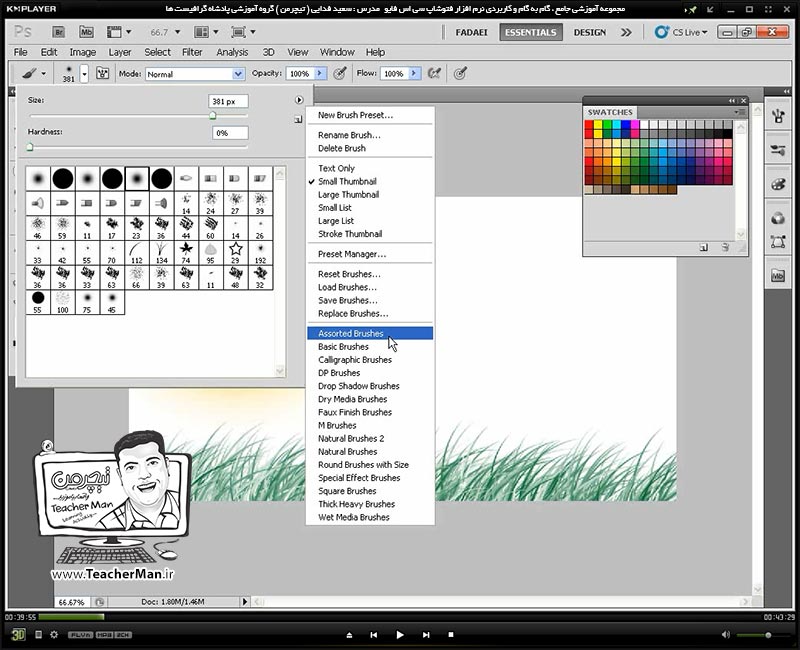Choose Stroke Thumbnail view option
This screenshot has width=800, height=650.
tap(370, 234)
